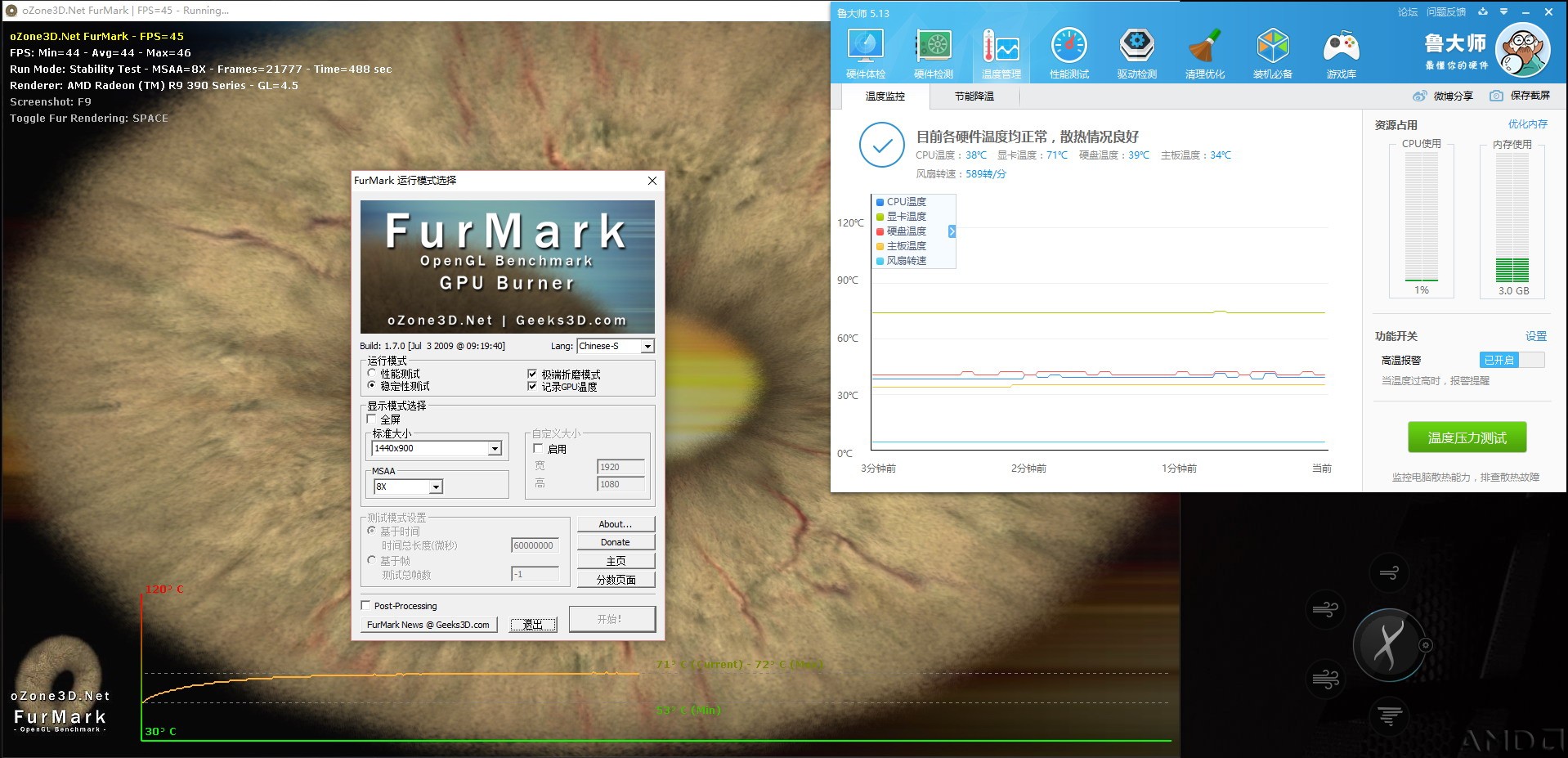Click FurMark 主页 button

coord(616,561)
